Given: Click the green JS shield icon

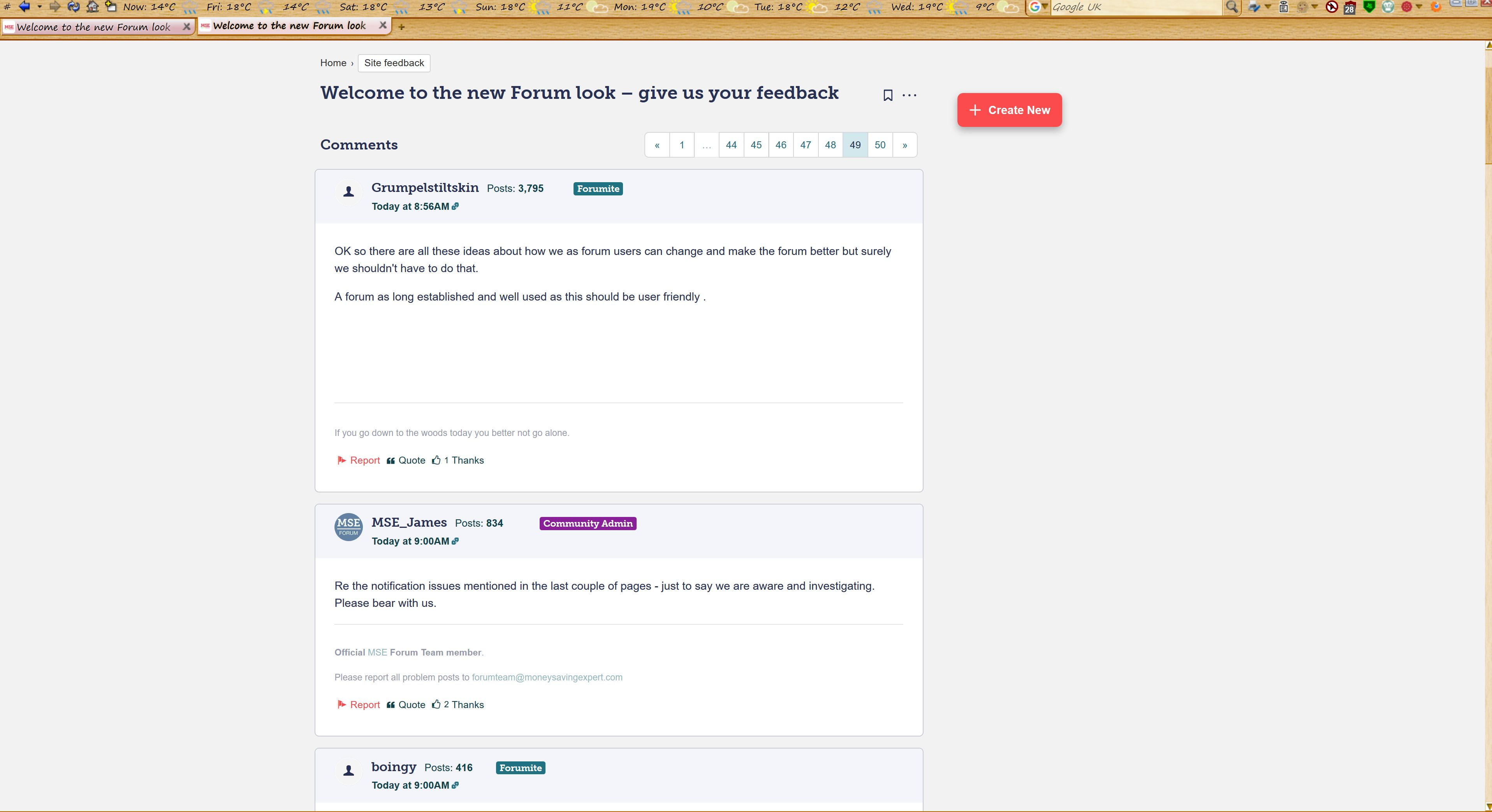Looking at the screenshot, I should [1369, 6].
